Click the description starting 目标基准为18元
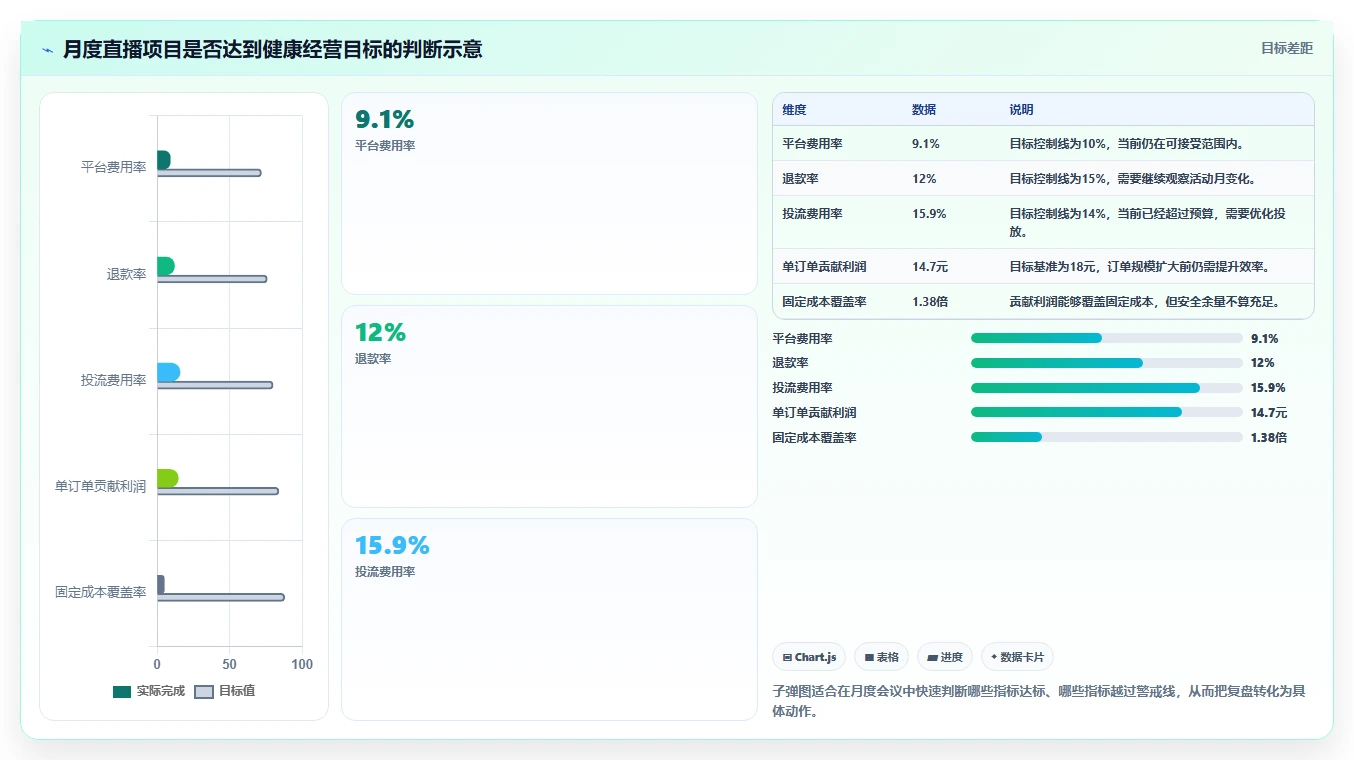 (x=1140, y=267)
